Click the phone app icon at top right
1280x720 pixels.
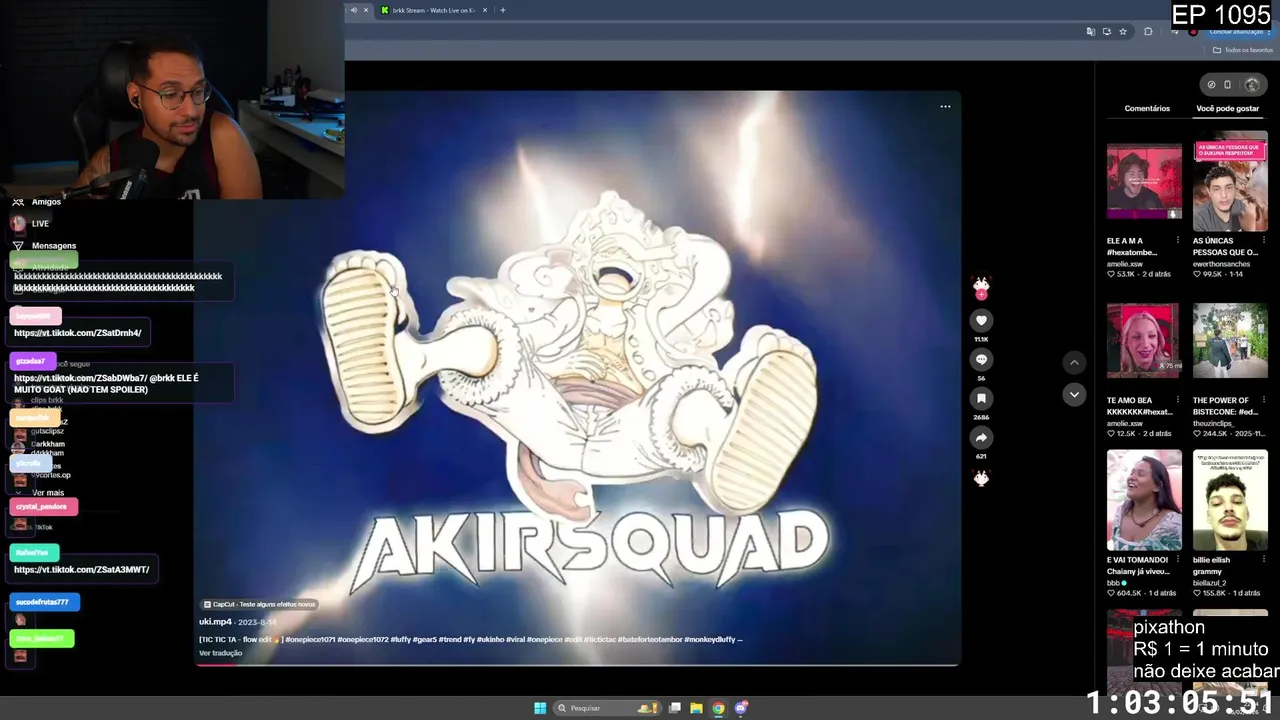(x=1228, y=85)
